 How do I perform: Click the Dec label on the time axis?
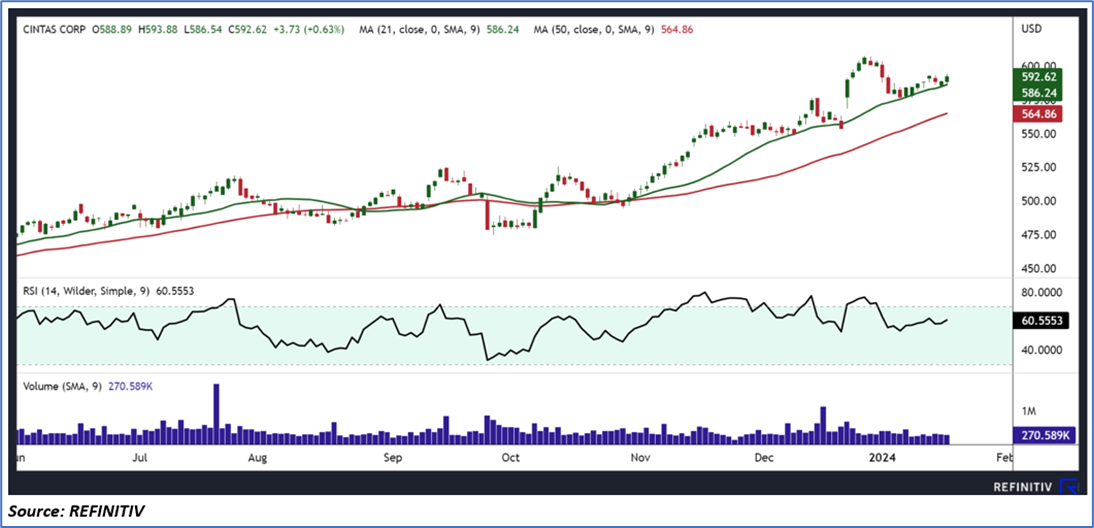tap(765, 458)
